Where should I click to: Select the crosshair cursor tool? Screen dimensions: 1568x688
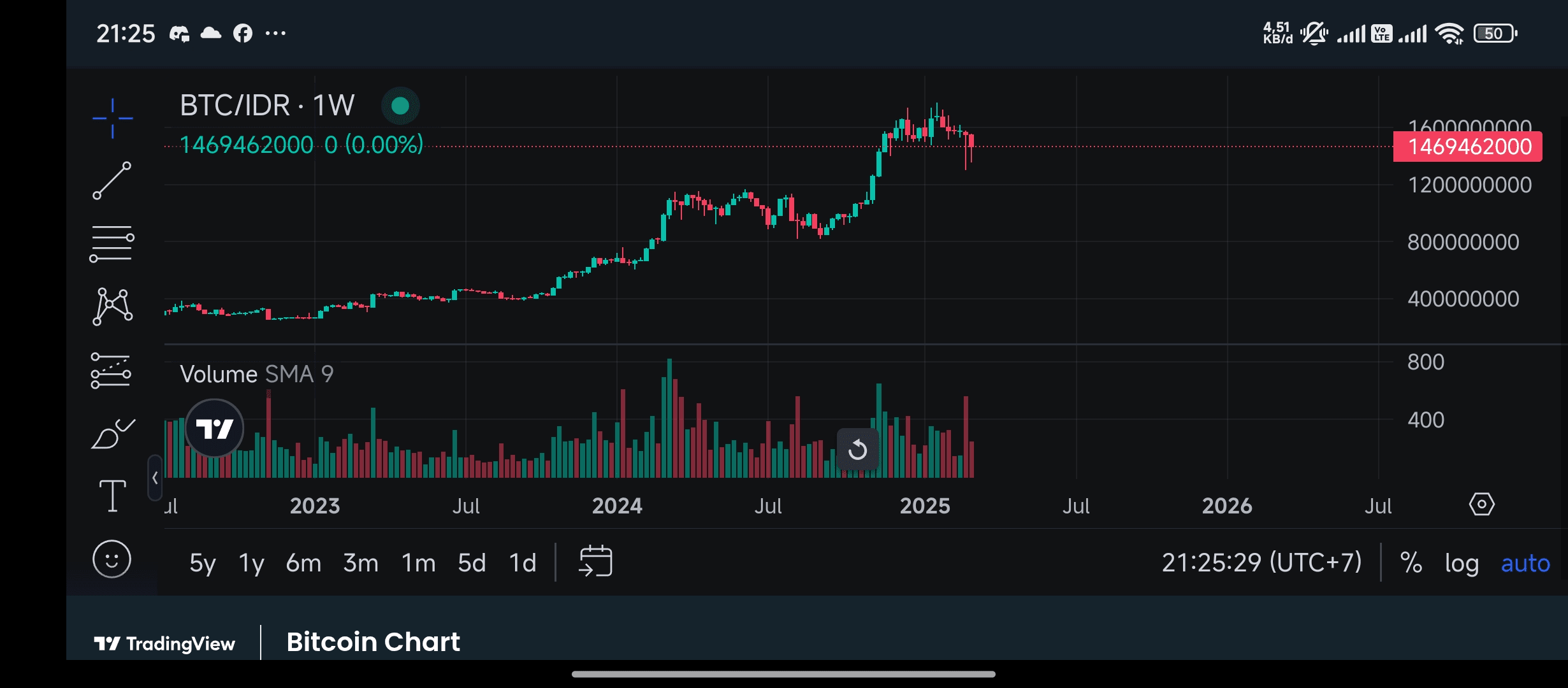(x=112, y=118)
